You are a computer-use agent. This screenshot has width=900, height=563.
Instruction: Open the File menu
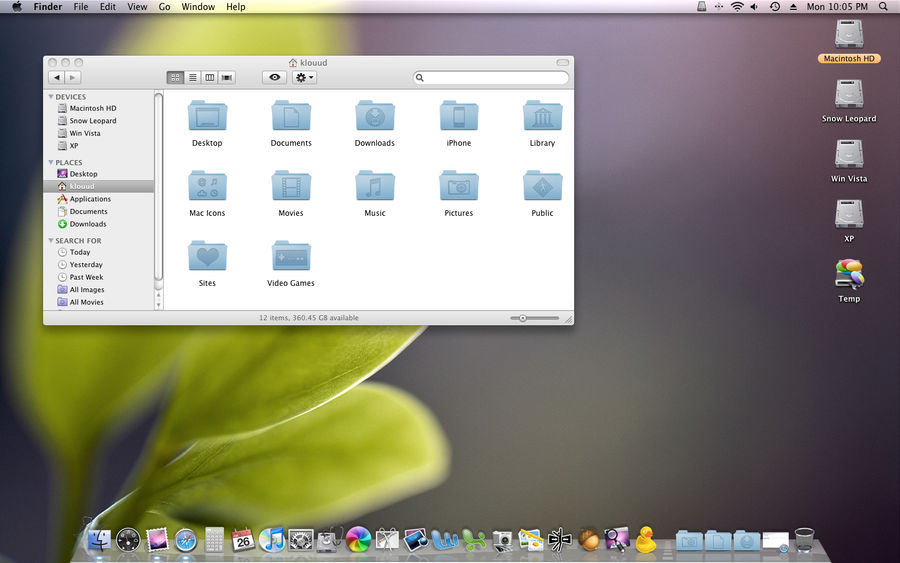click(81, 7)
